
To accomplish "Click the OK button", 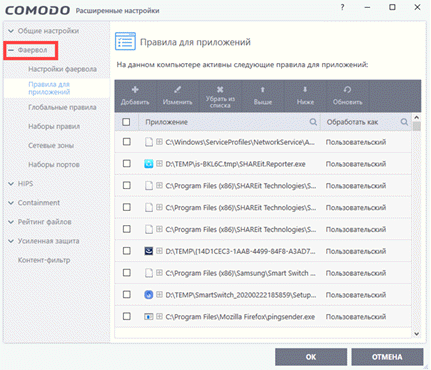I will coord(311,357).
